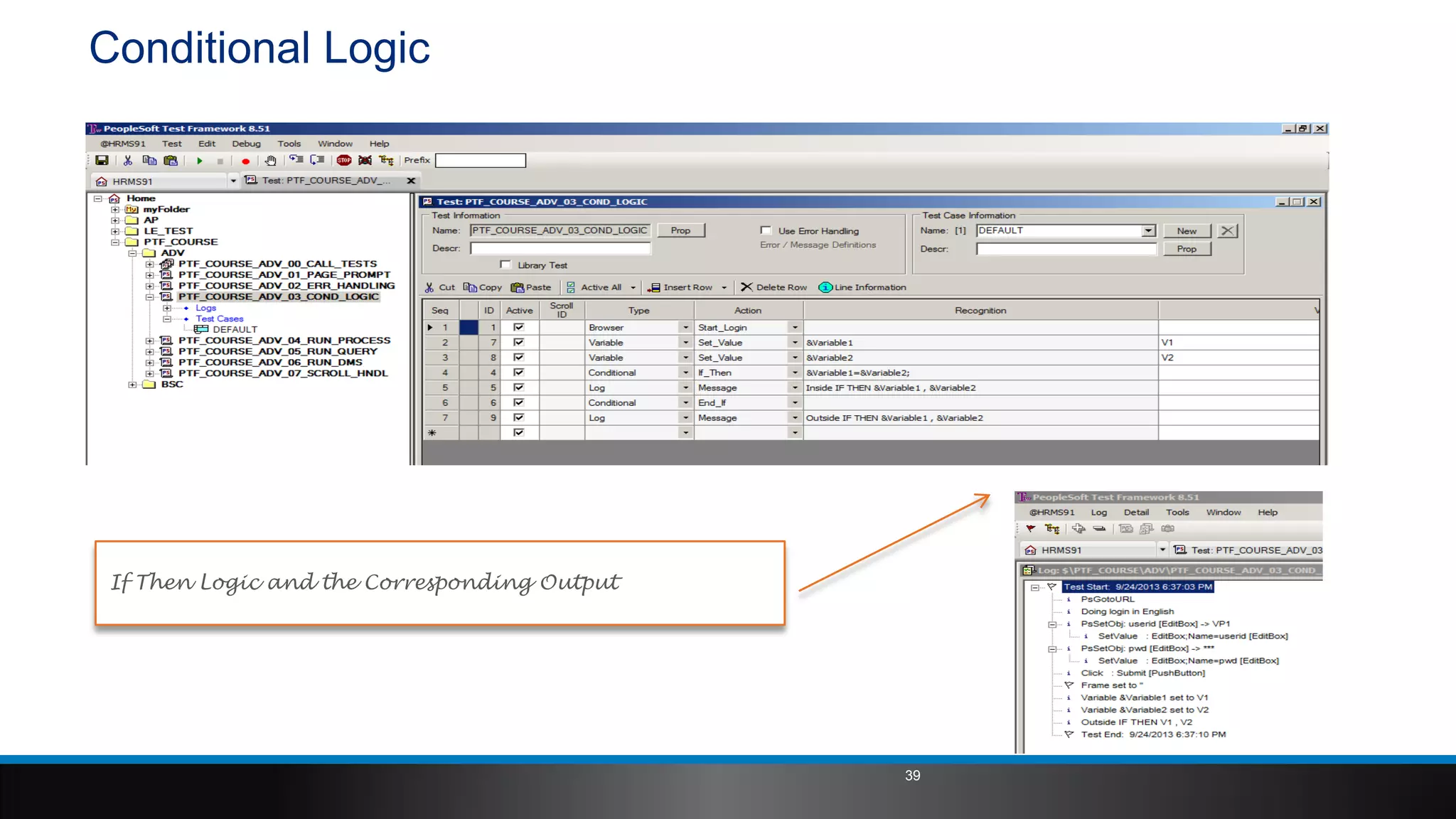The image size is (1456, 819).
Task: Open the Action dropdown for If_Then row
Action: pyautogui.click(x=795, y=373)
